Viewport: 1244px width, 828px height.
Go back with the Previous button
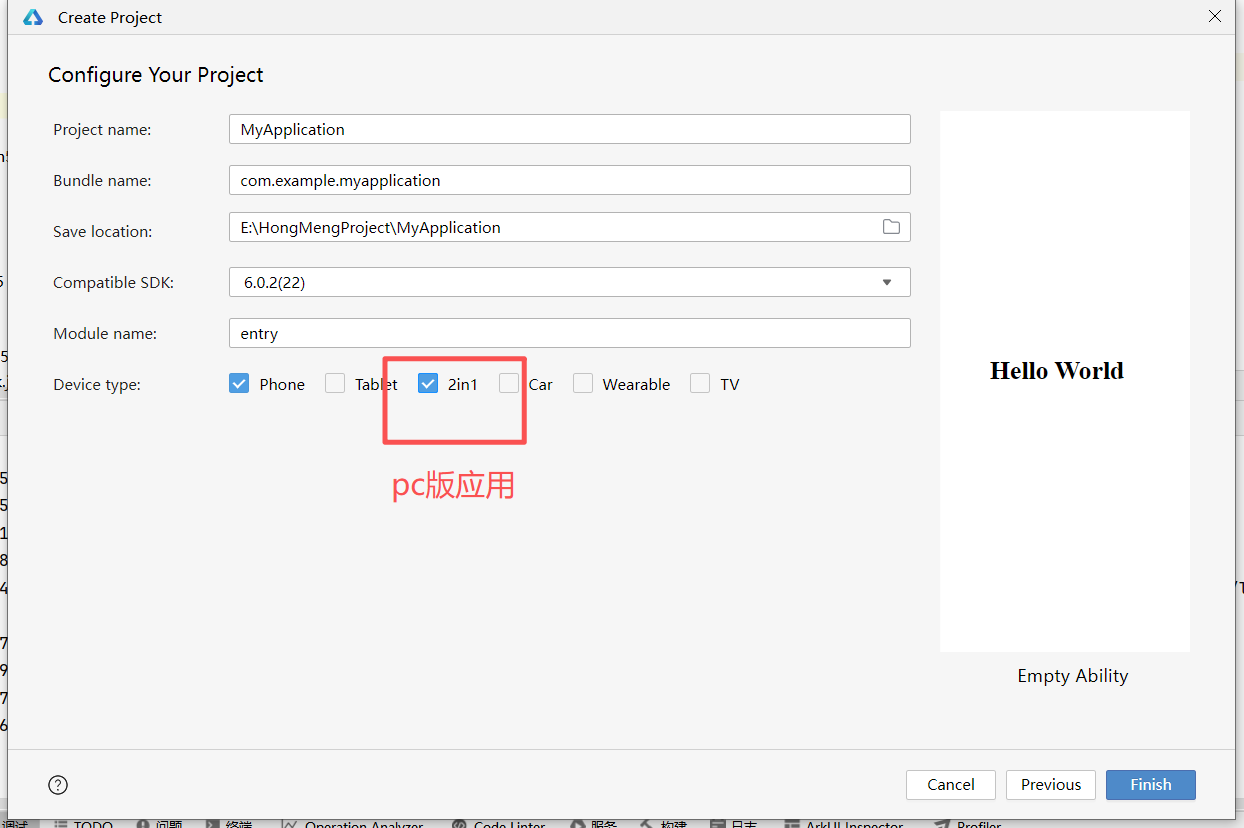coord(1051,785)
